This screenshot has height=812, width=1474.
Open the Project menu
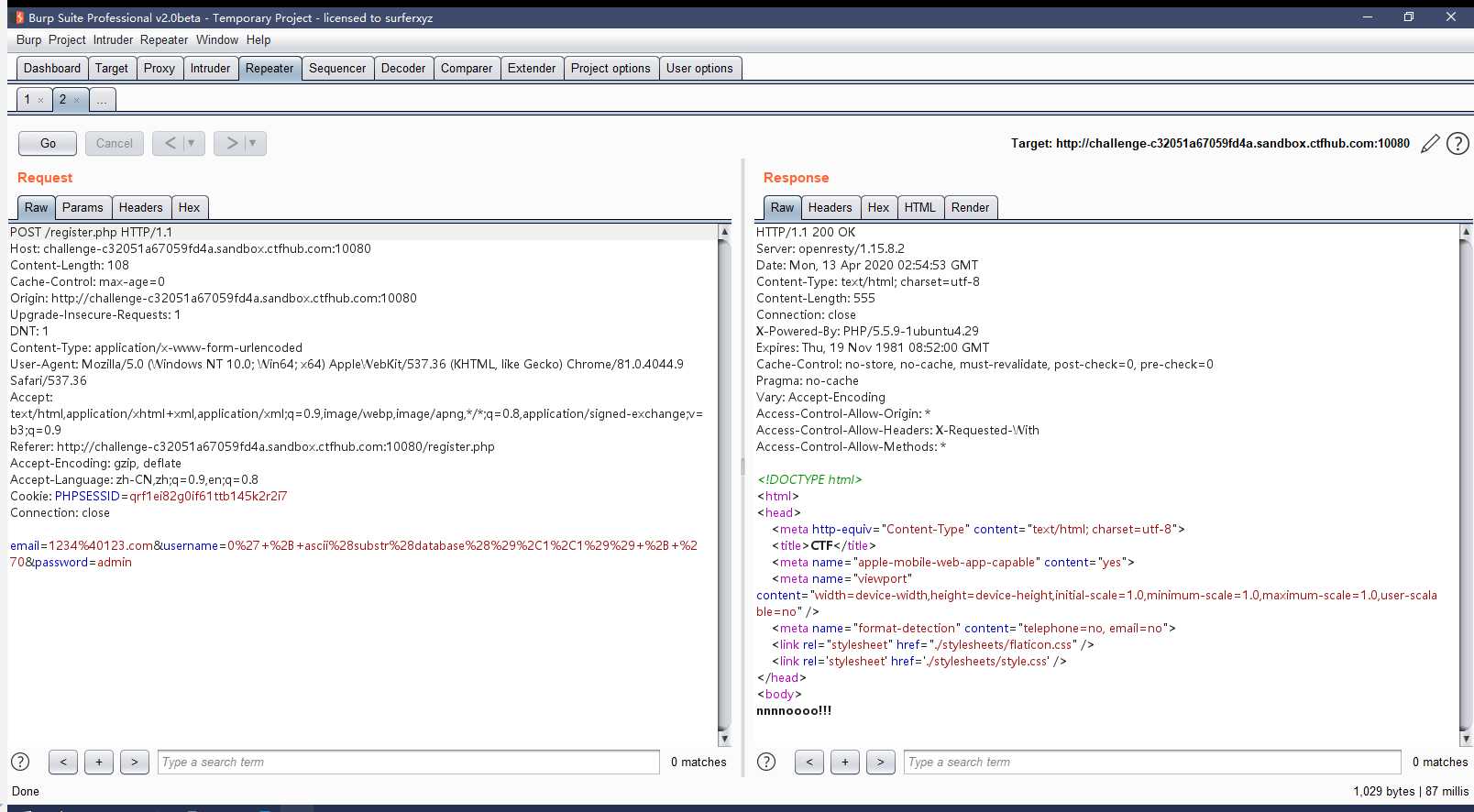[x=67, y=39]
